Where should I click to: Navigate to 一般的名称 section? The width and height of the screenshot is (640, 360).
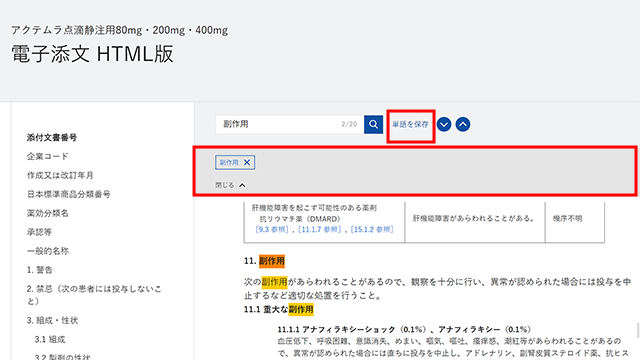coord(47,251)
